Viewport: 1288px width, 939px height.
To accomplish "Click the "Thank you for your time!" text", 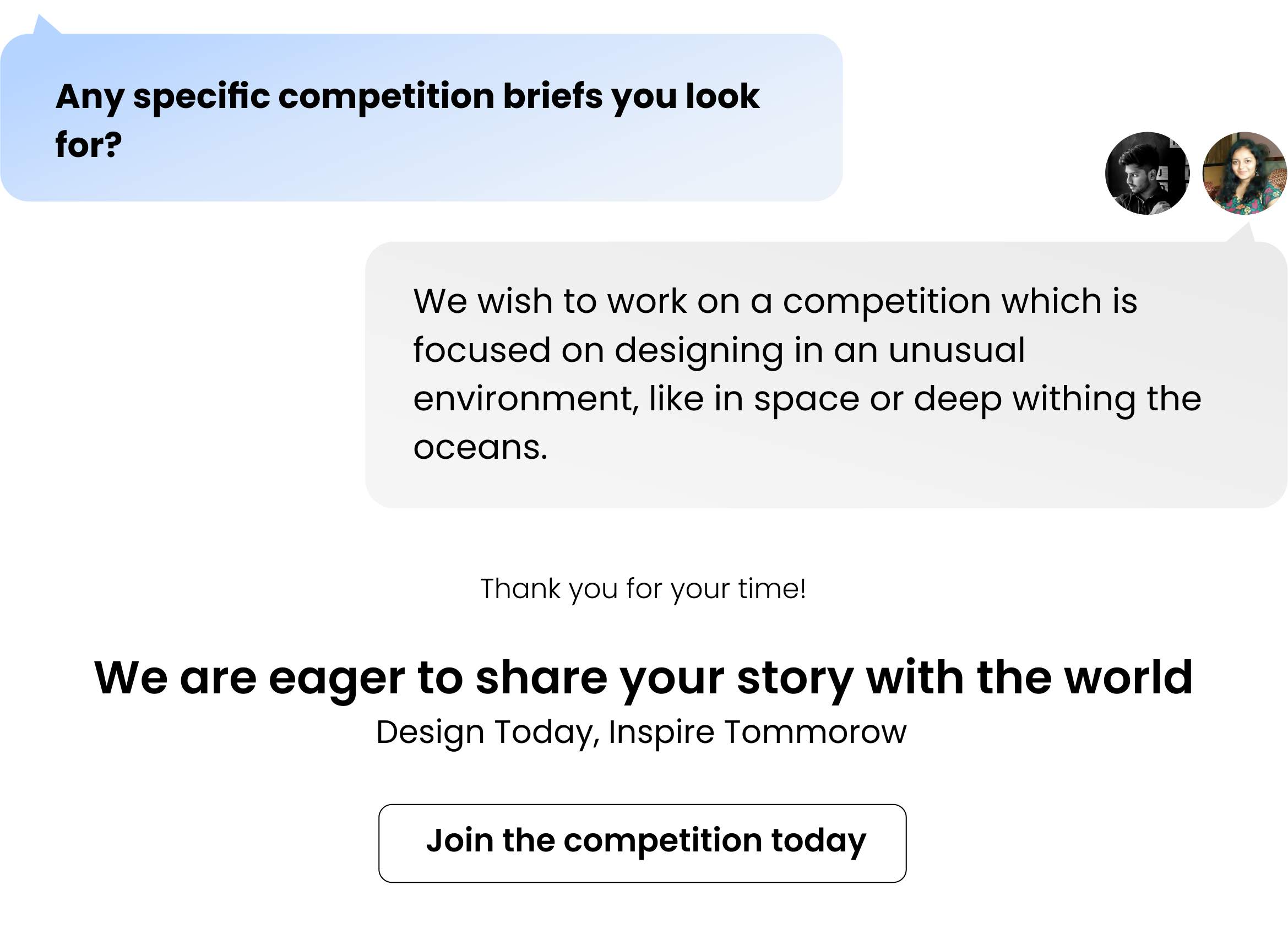I will tap(643, 589).
